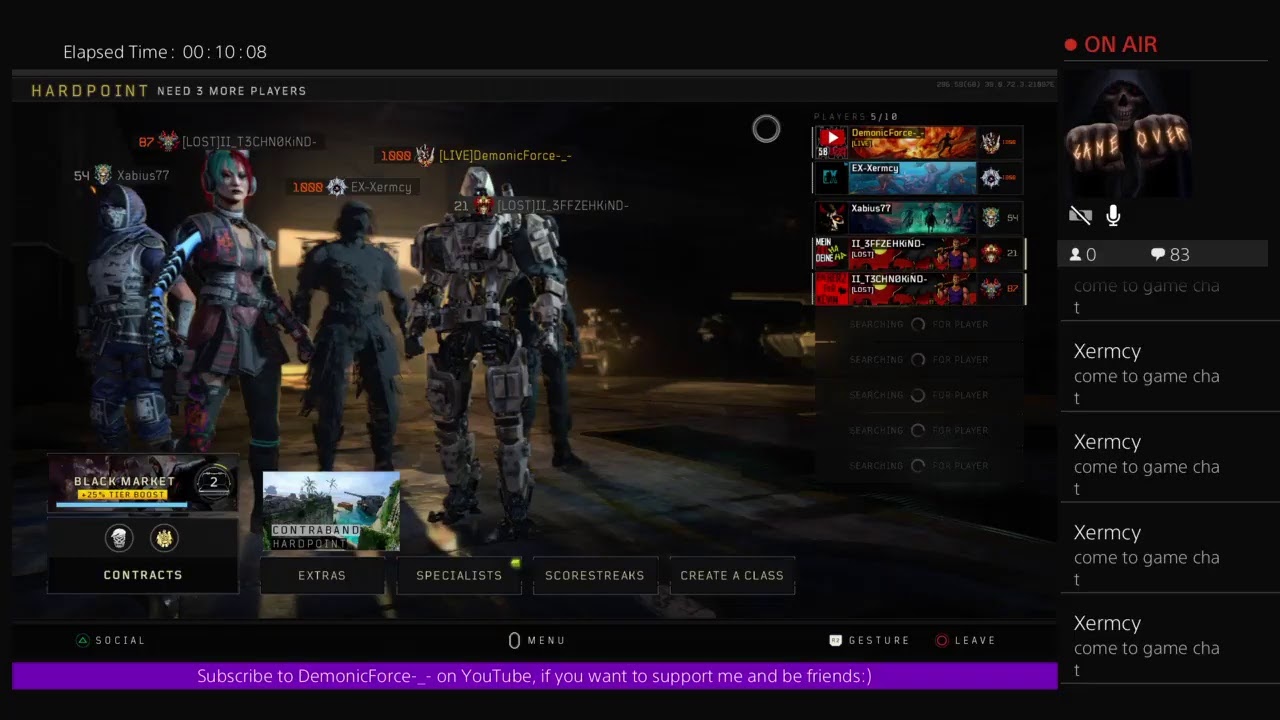
Task: Click the Game Over broadcaster avatar
Action: point(1128,134)
